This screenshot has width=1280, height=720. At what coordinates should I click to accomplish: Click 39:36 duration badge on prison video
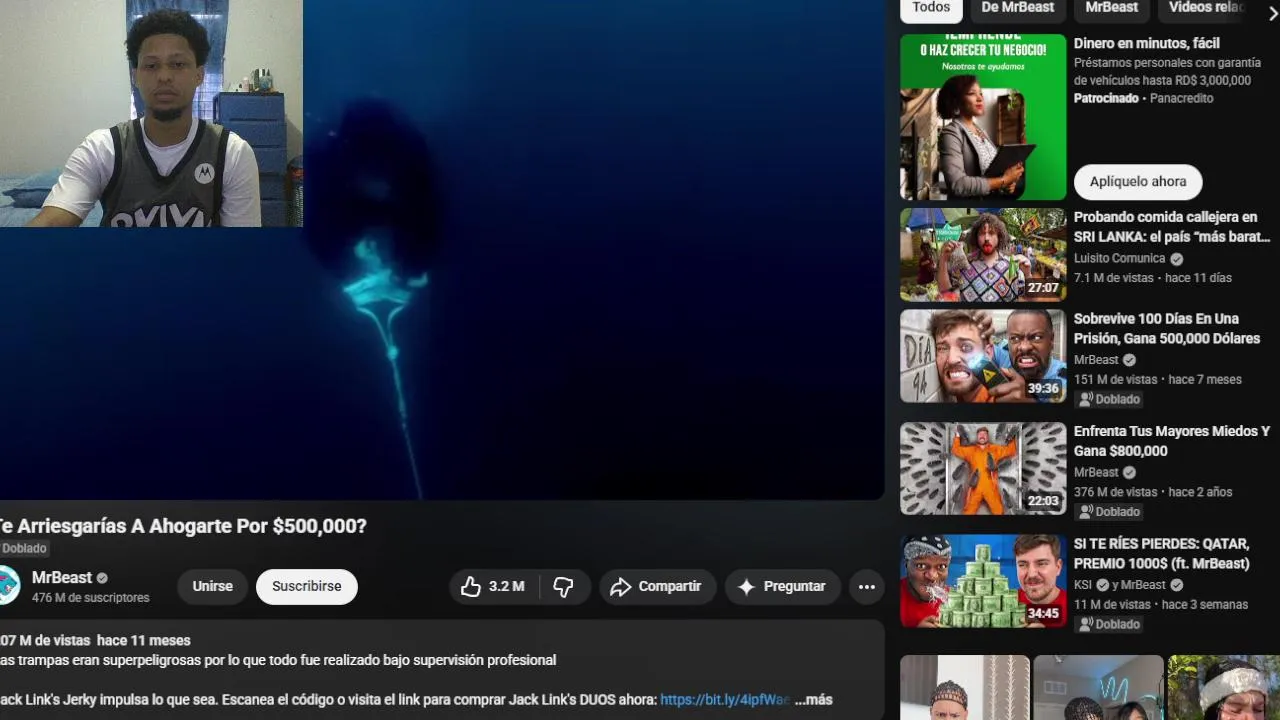point(1043,389)
